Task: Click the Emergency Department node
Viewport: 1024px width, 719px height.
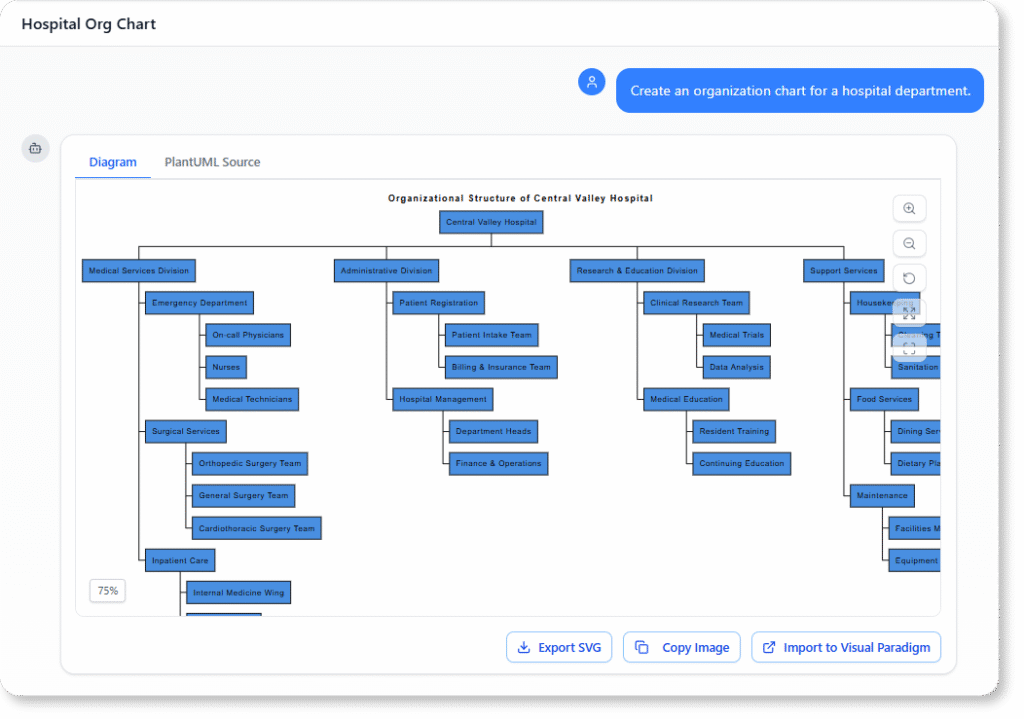Action: click(x=199, y=303)
